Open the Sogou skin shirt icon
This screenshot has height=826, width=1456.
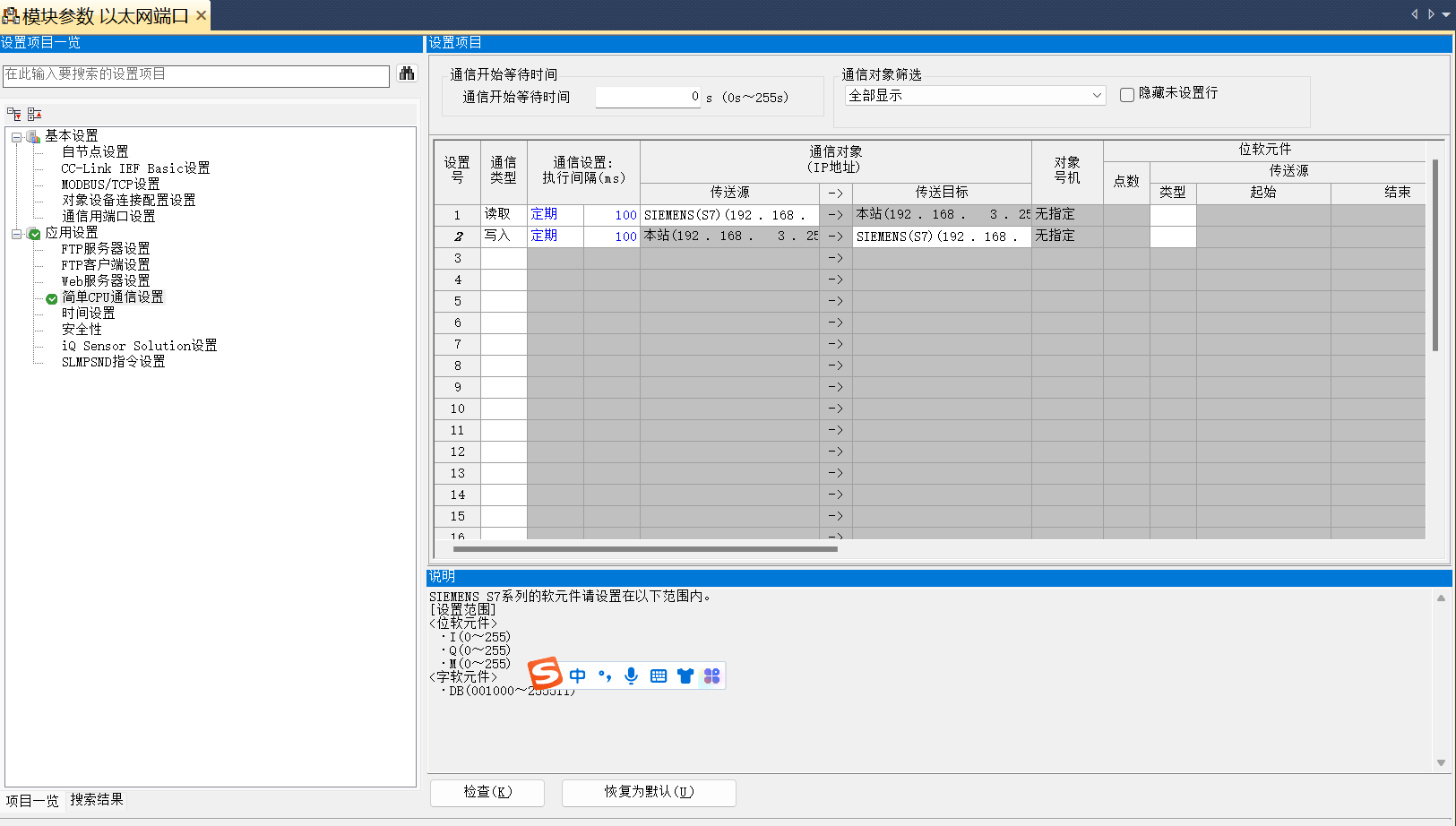[x=685, y=676]
